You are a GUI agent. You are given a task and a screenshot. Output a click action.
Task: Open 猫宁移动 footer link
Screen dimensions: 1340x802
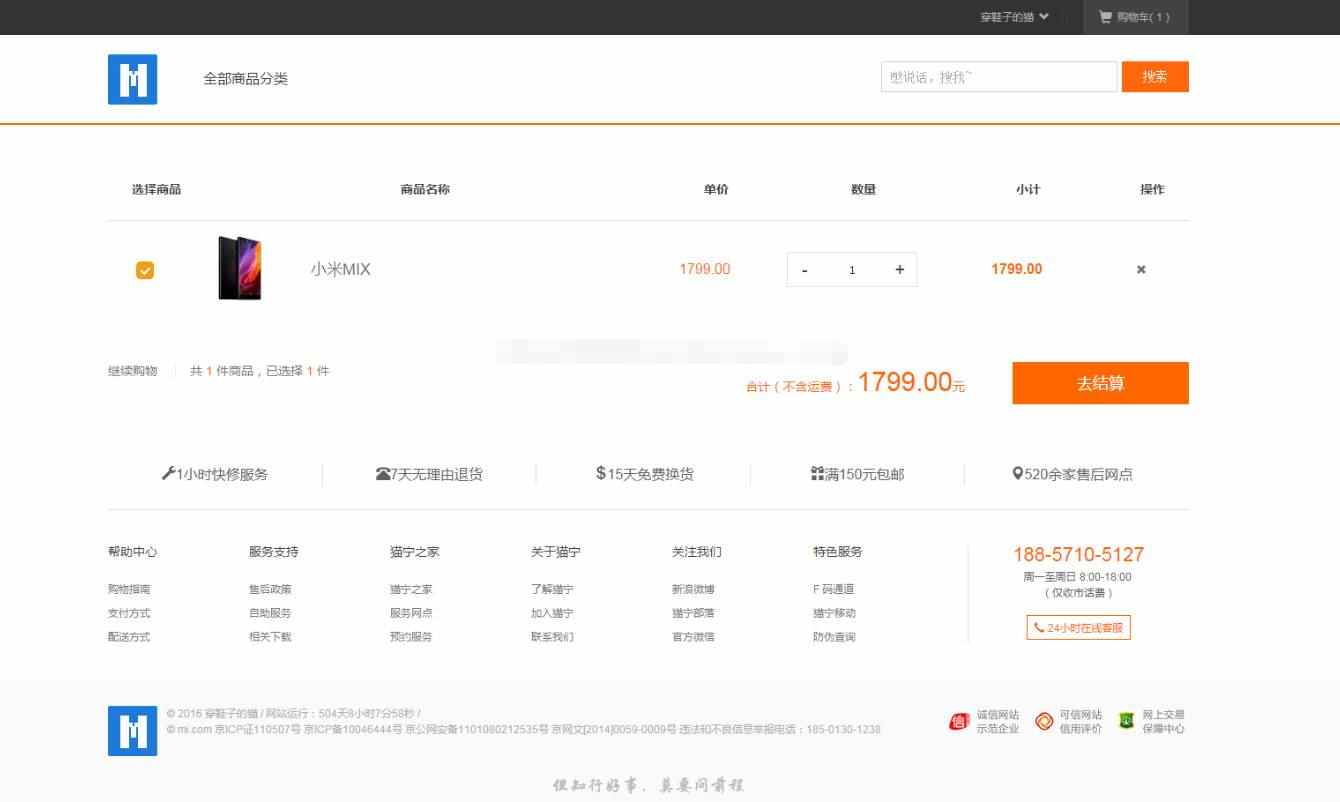click(834, 613)
